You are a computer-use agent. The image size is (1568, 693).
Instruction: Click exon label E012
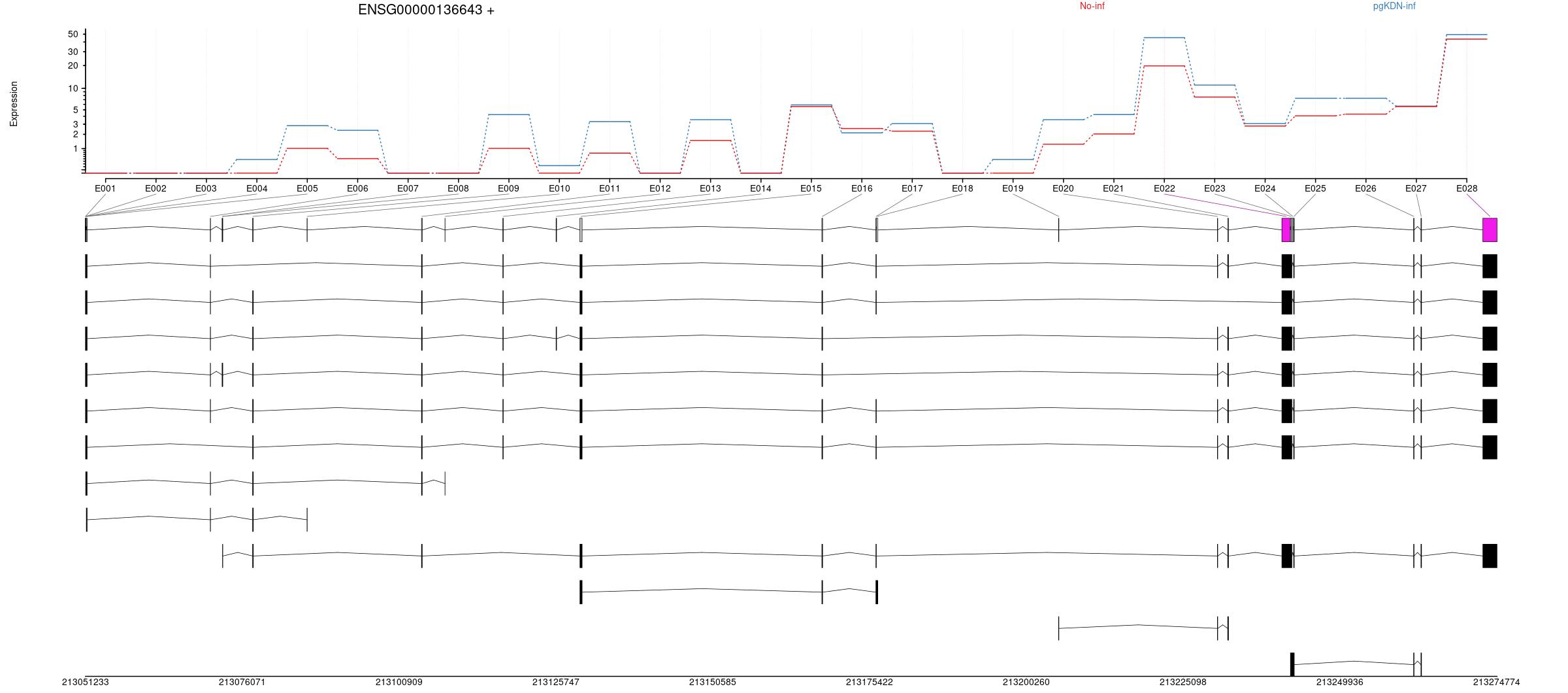[660, 188]
